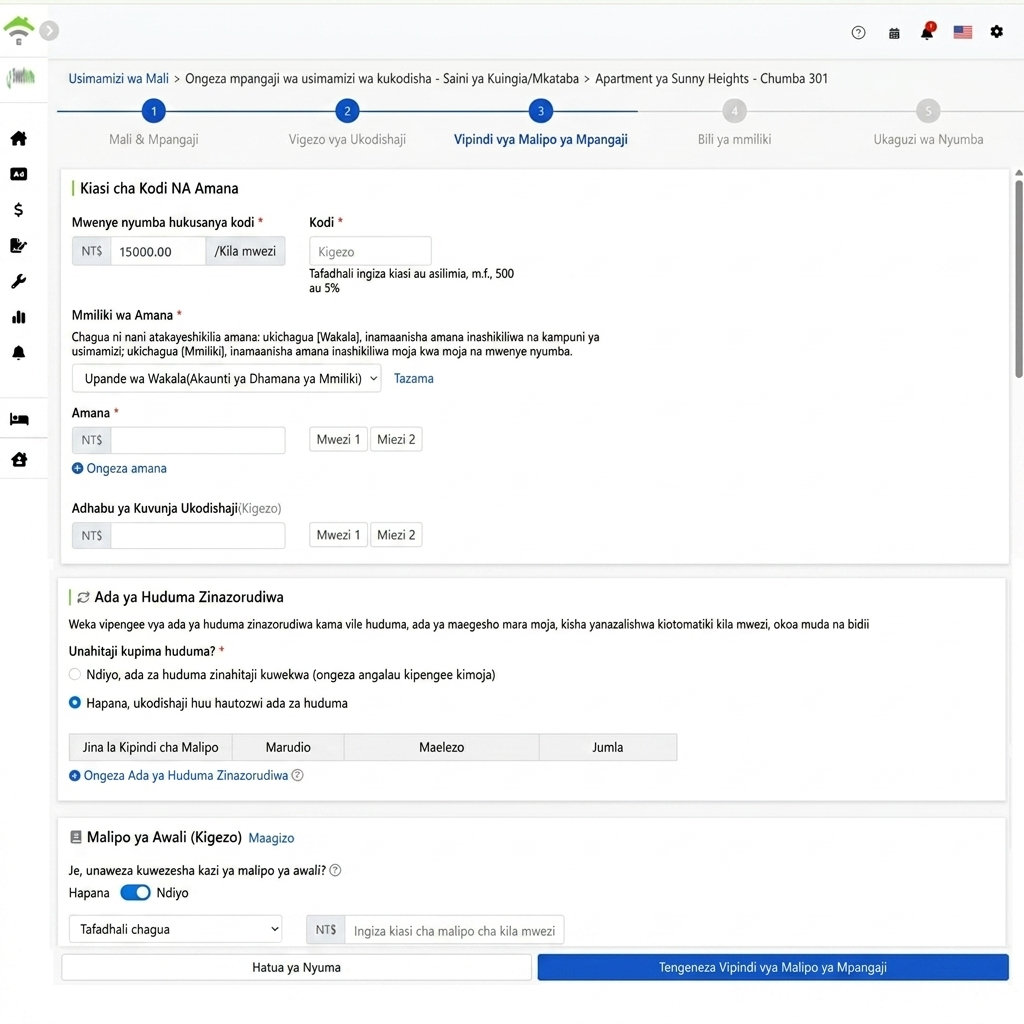Open the Maagizo link
Image resolution: width=1024 pixels, height=1024 pixels.
tap(271, 838)
